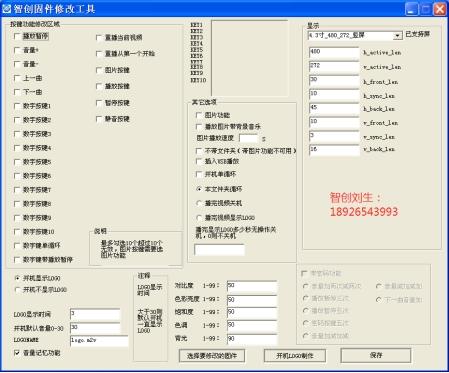This screenshot has width=449, height=373.
Task: Minimize the 智创固件修改工具 window
Action: click(412, 9)
